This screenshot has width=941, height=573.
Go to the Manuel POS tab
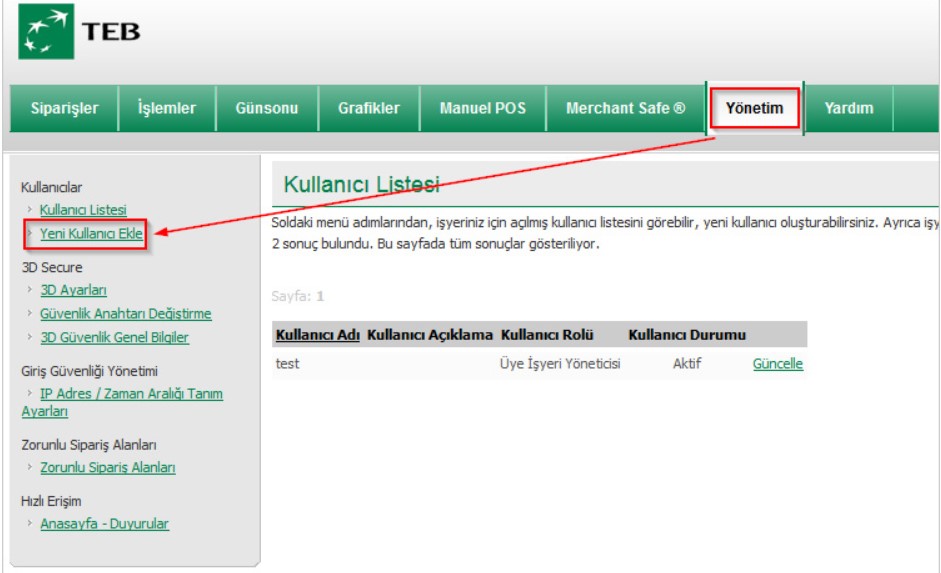point(482,108)
